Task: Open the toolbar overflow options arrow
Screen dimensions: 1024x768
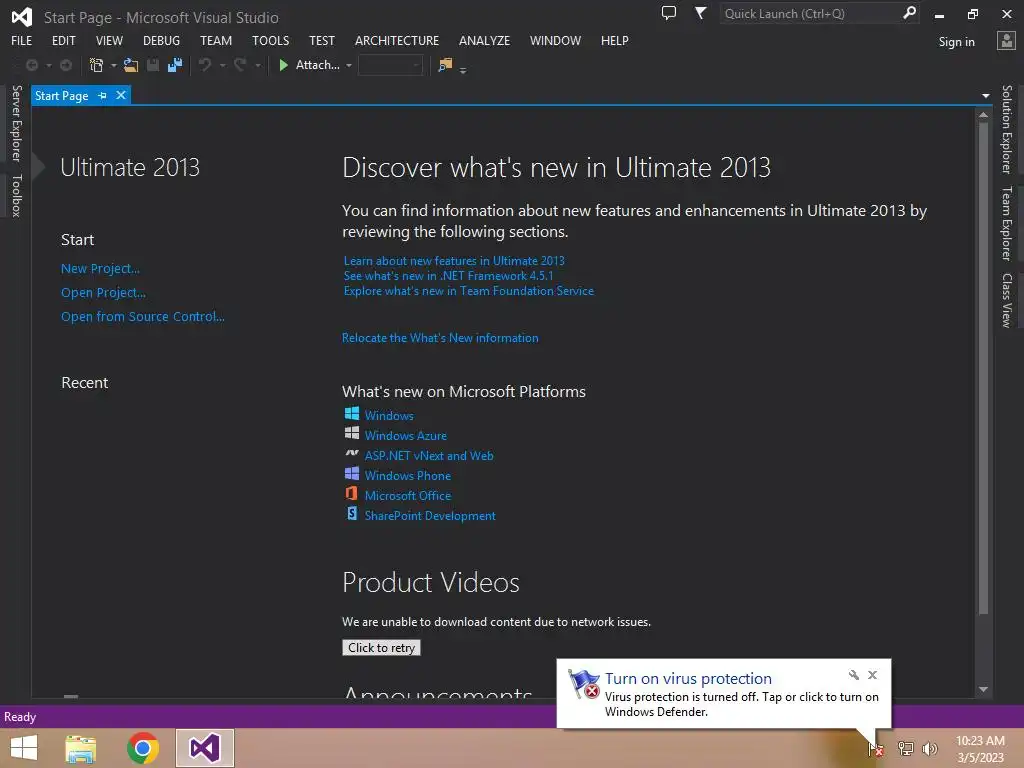Action: tap(463, 70)
